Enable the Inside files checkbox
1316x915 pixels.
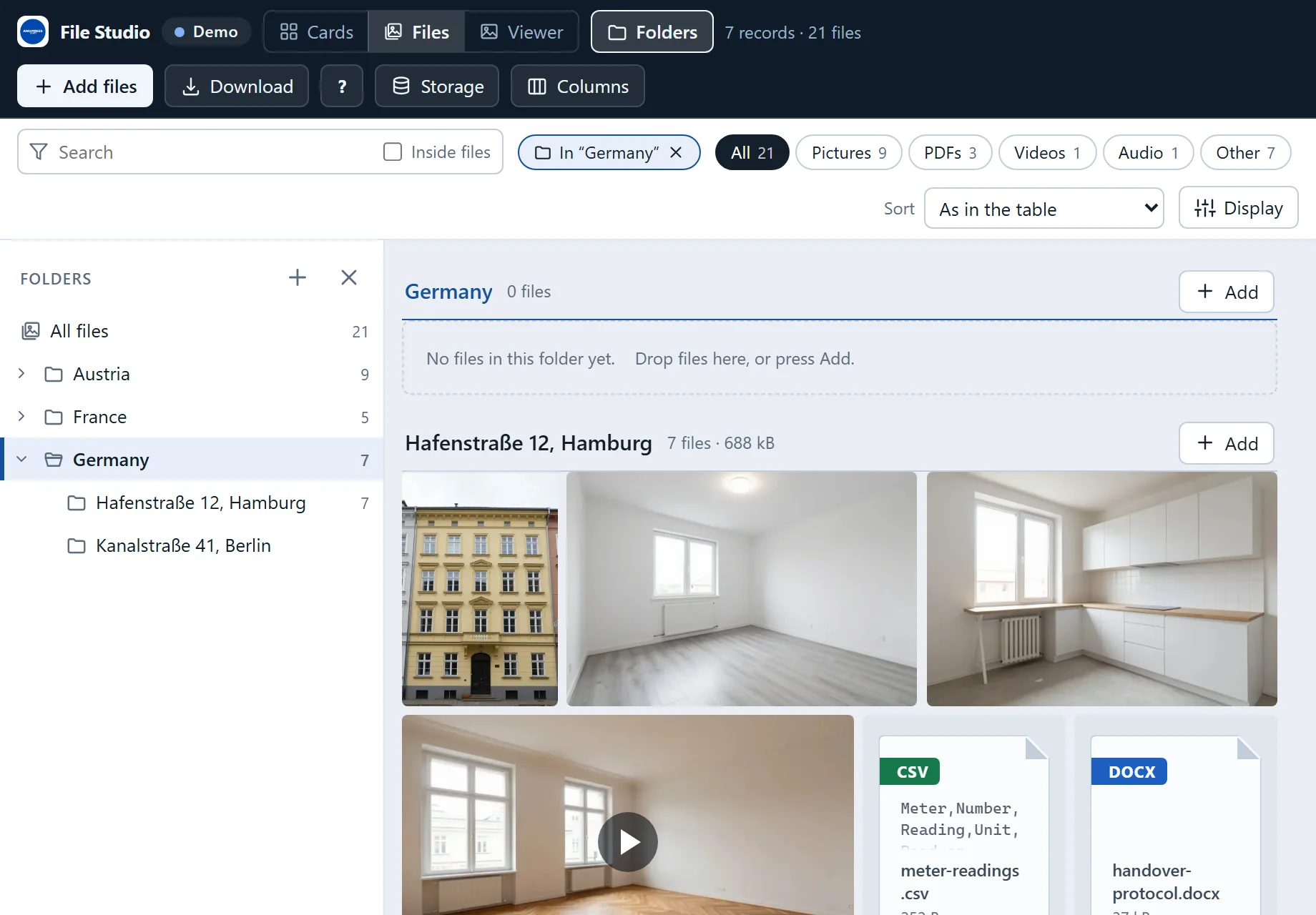point(393,152)
